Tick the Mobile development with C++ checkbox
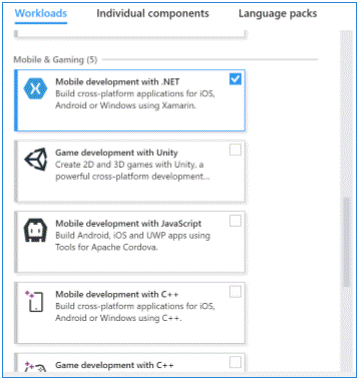Image resolution: width=361 pixels, height=381 pixels. point(235,292)
